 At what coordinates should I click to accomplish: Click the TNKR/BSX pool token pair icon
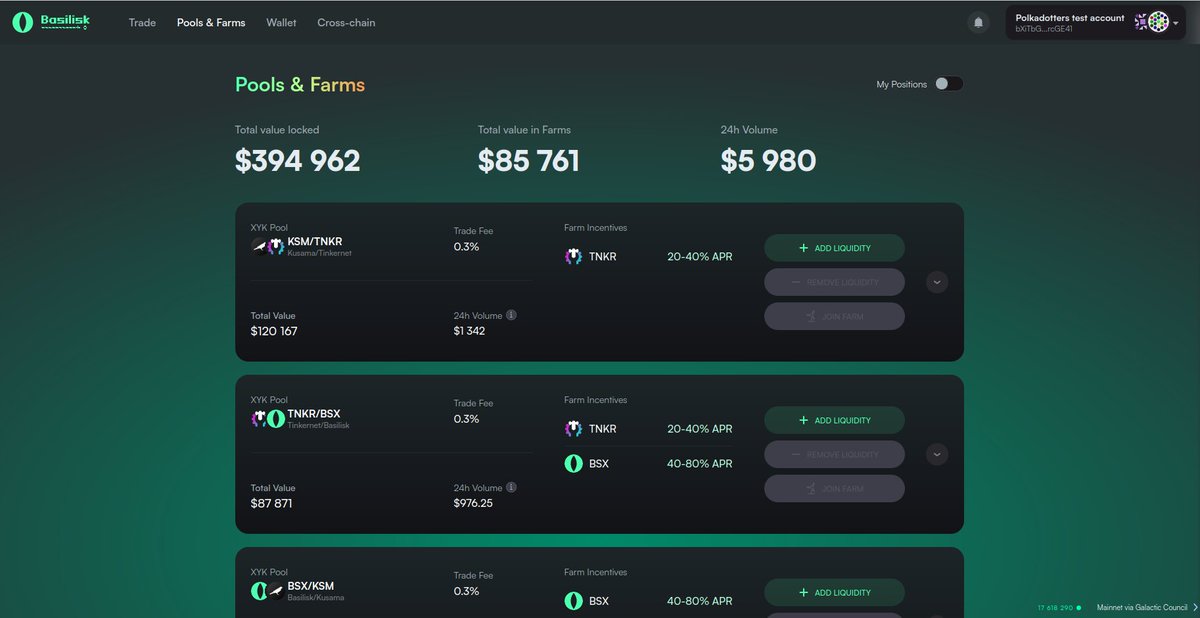coord(268,419)
